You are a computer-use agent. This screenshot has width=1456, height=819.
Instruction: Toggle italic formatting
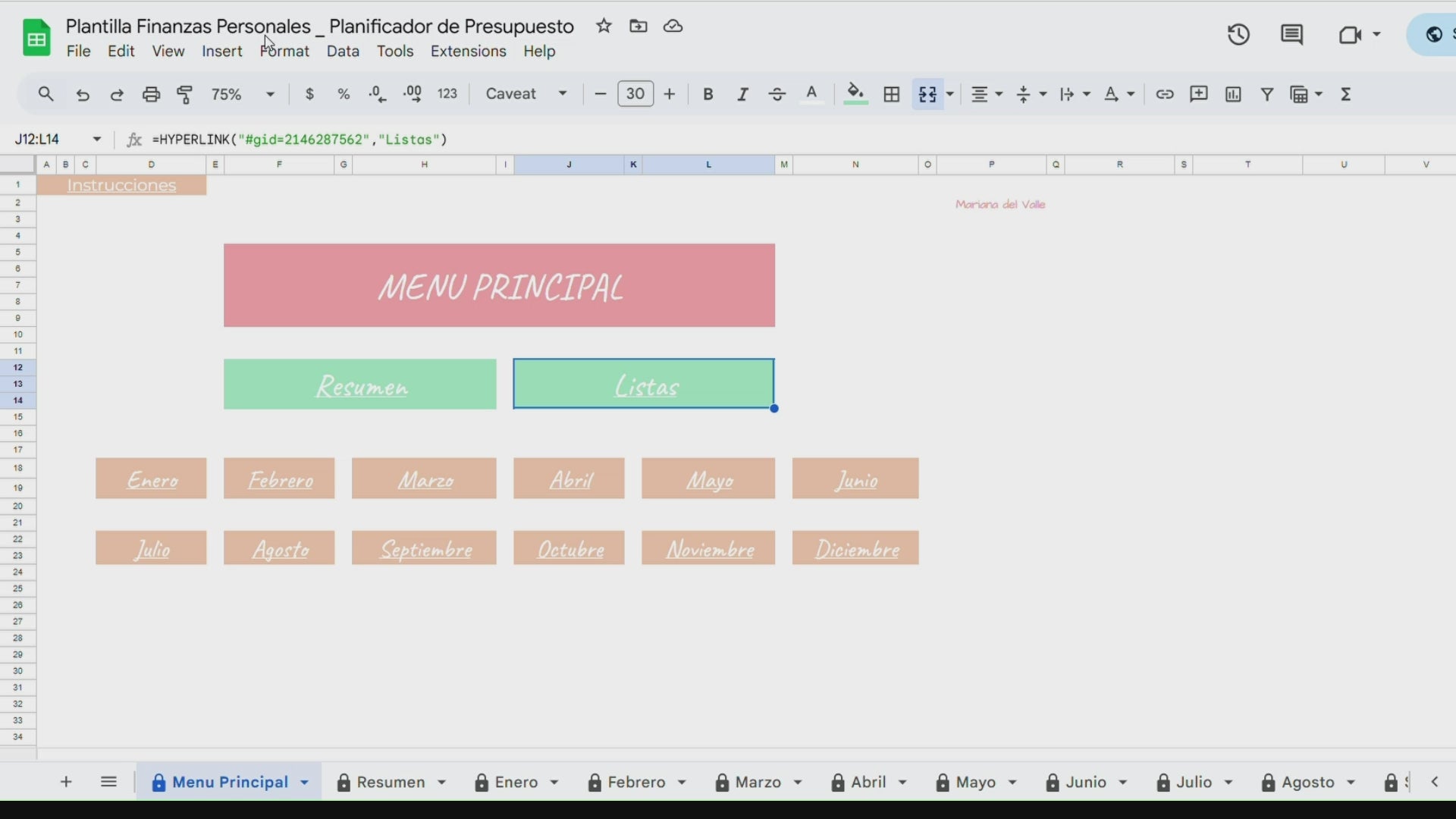[742, 94]
